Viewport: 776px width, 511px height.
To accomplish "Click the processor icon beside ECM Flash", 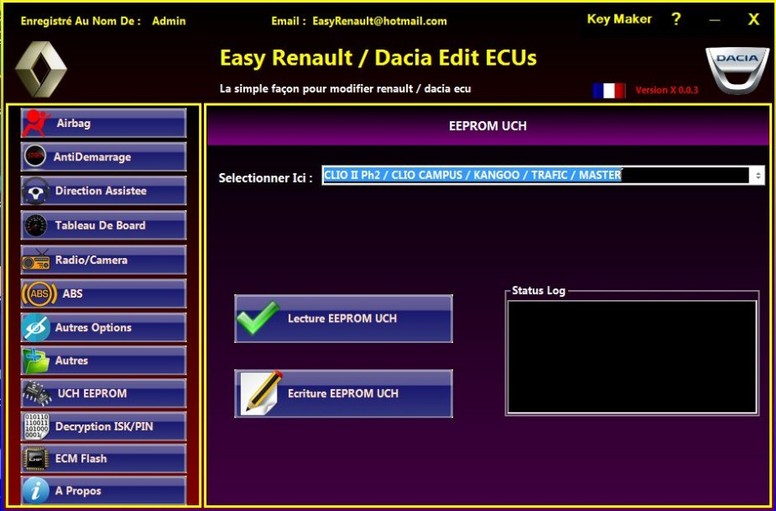I will point(36,459).
